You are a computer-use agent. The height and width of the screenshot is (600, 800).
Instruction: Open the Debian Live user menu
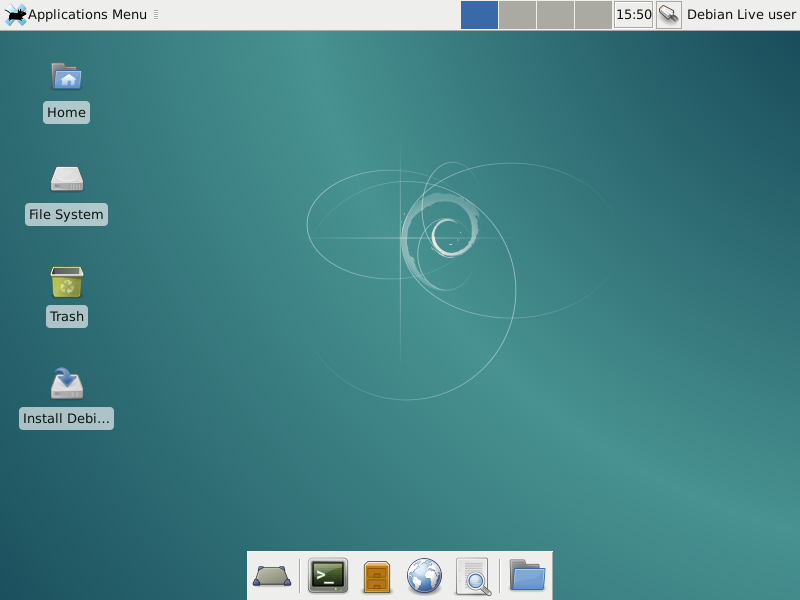pyautogui.click(x=740, y=15)
